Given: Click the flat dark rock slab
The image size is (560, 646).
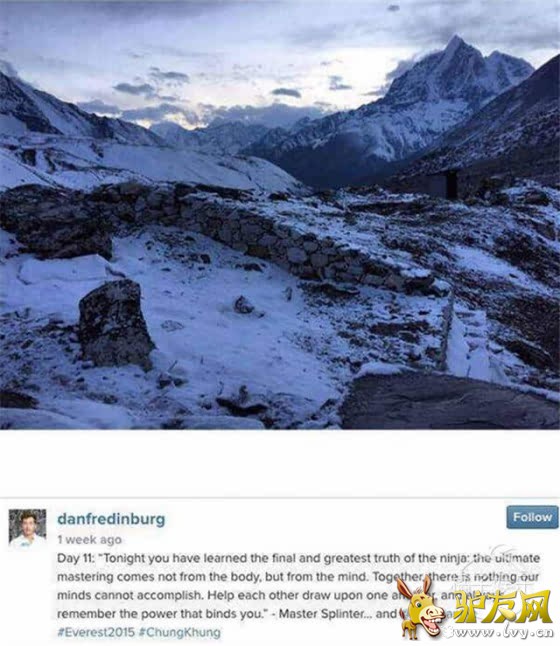Looking at the screenshot, I should [x=449, y=400].
